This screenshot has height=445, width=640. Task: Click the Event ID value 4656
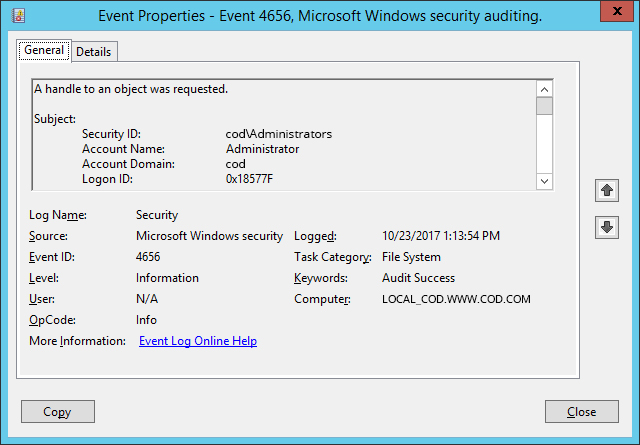(148, 257)
